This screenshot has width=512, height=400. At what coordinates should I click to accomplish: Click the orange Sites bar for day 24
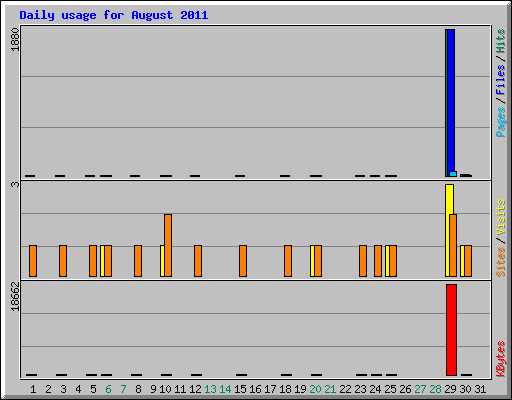tap(378, 261)
